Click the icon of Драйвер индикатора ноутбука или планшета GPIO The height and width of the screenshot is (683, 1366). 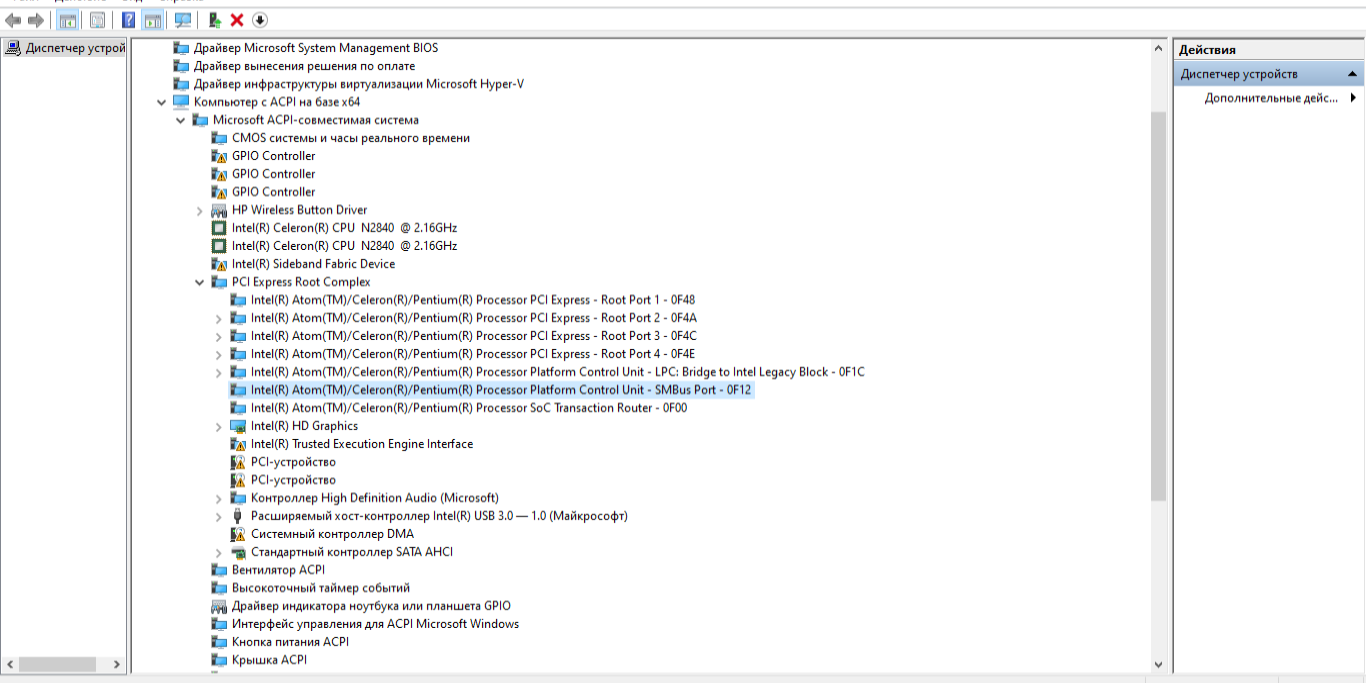tap(219, 606)
